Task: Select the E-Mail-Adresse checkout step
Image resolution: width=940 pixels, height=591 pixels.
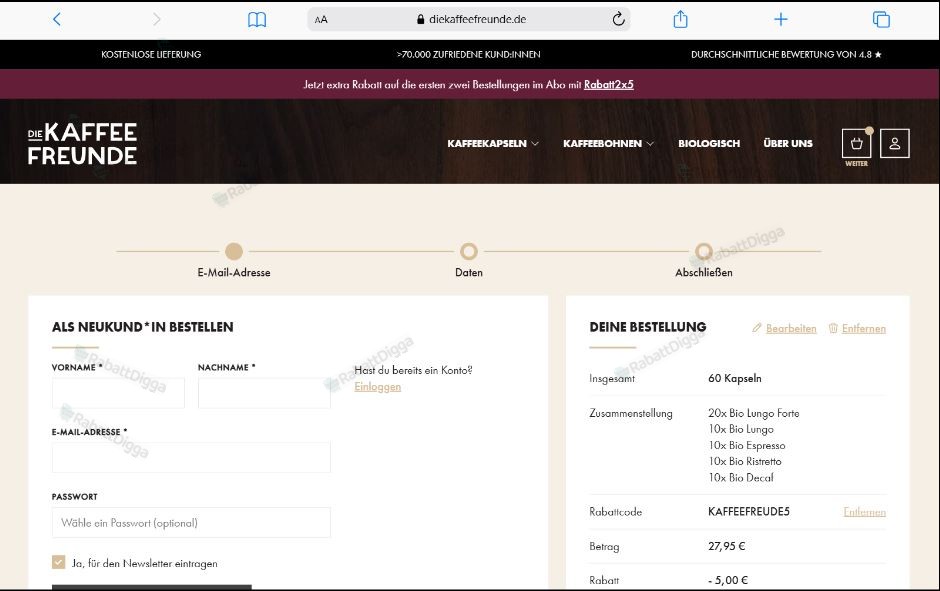Action: 234,251
